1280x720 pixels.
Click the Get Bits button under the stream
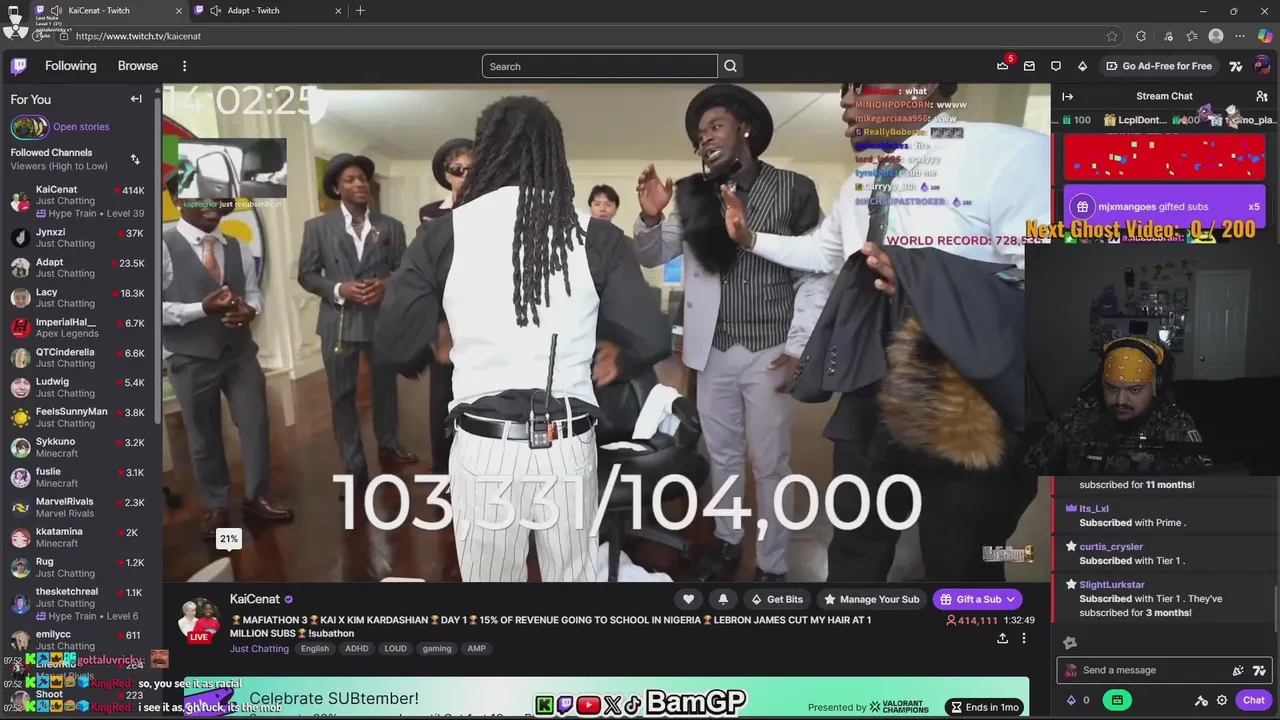(776, 599)
